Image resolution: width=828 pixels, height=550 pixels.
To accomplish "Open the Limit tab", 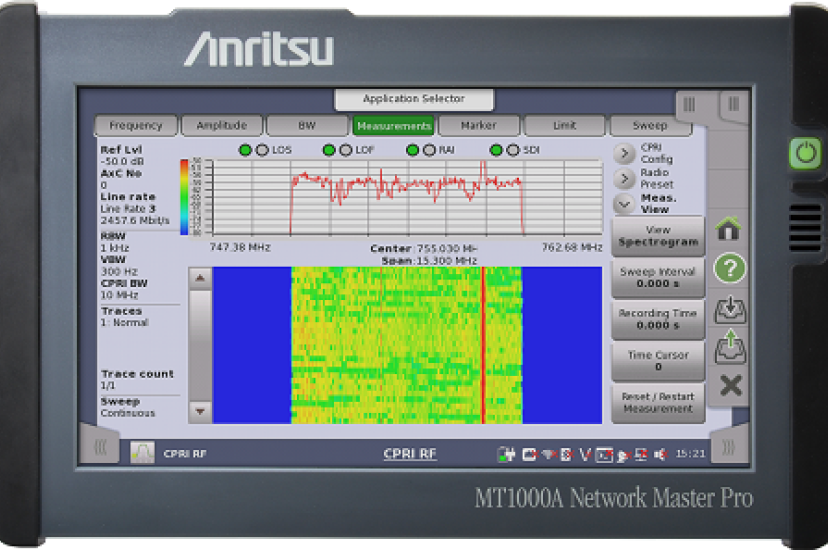I will (564, 126).
